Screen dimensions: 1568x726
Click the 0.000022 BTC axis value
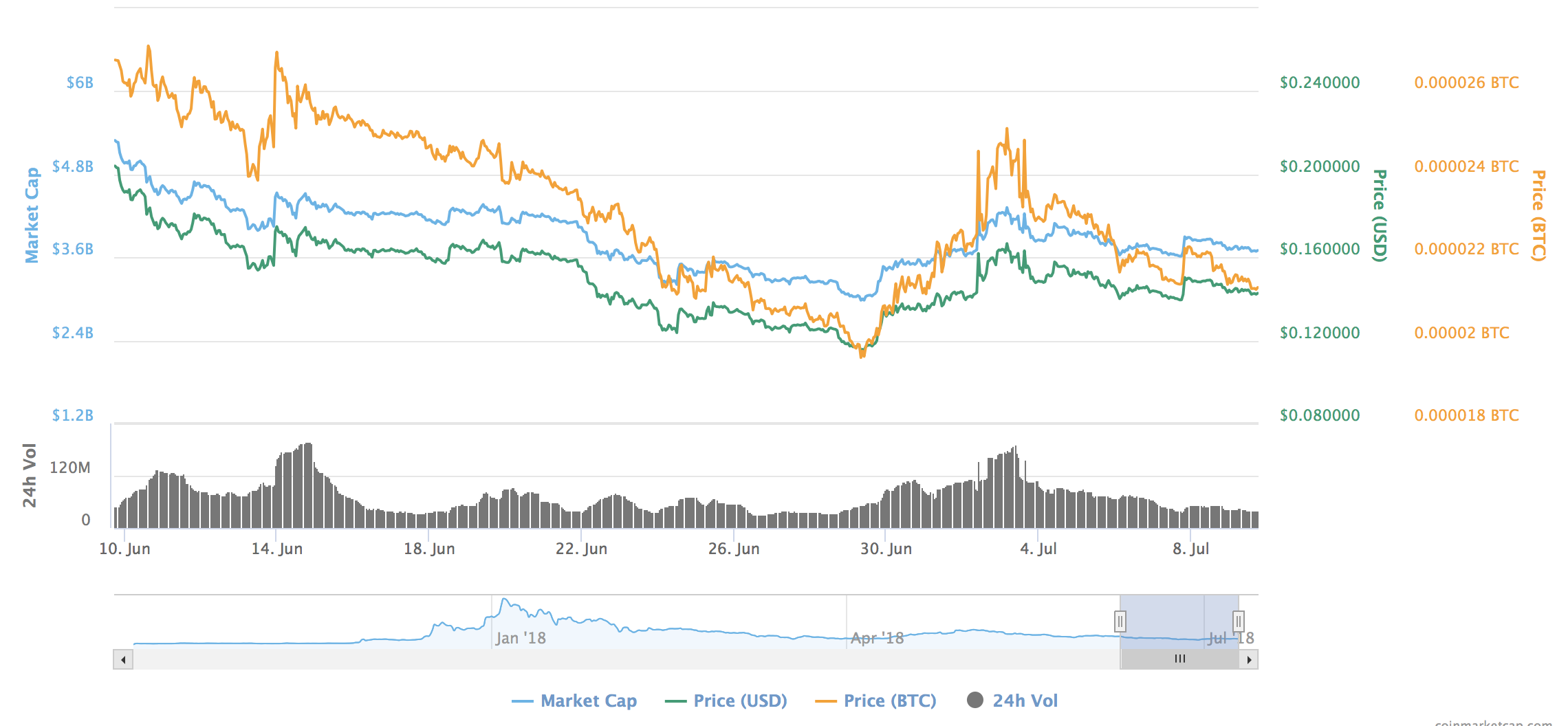1467,249
